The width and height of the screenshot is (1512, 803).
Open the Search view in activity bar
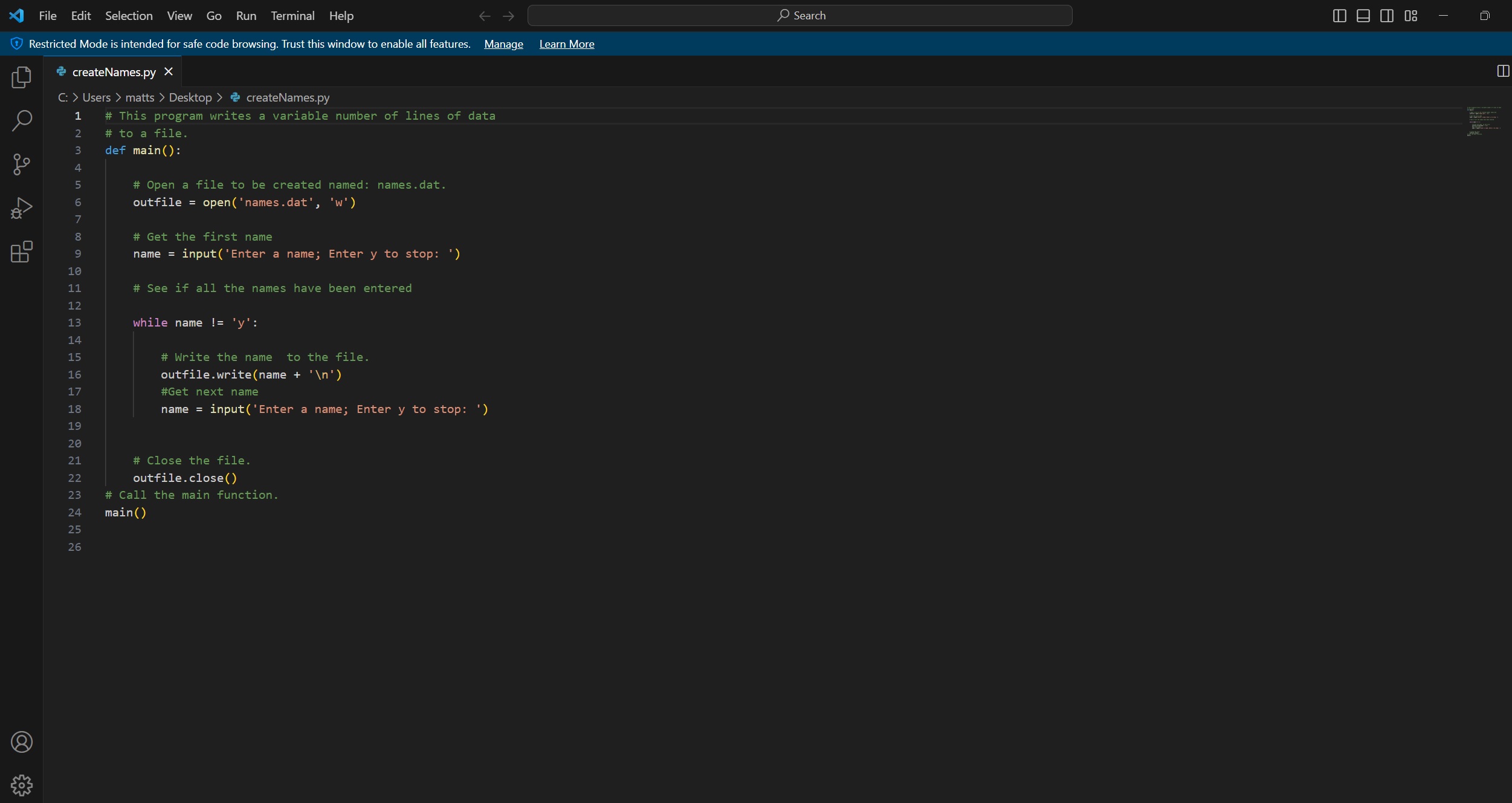[x=22, y=120]
